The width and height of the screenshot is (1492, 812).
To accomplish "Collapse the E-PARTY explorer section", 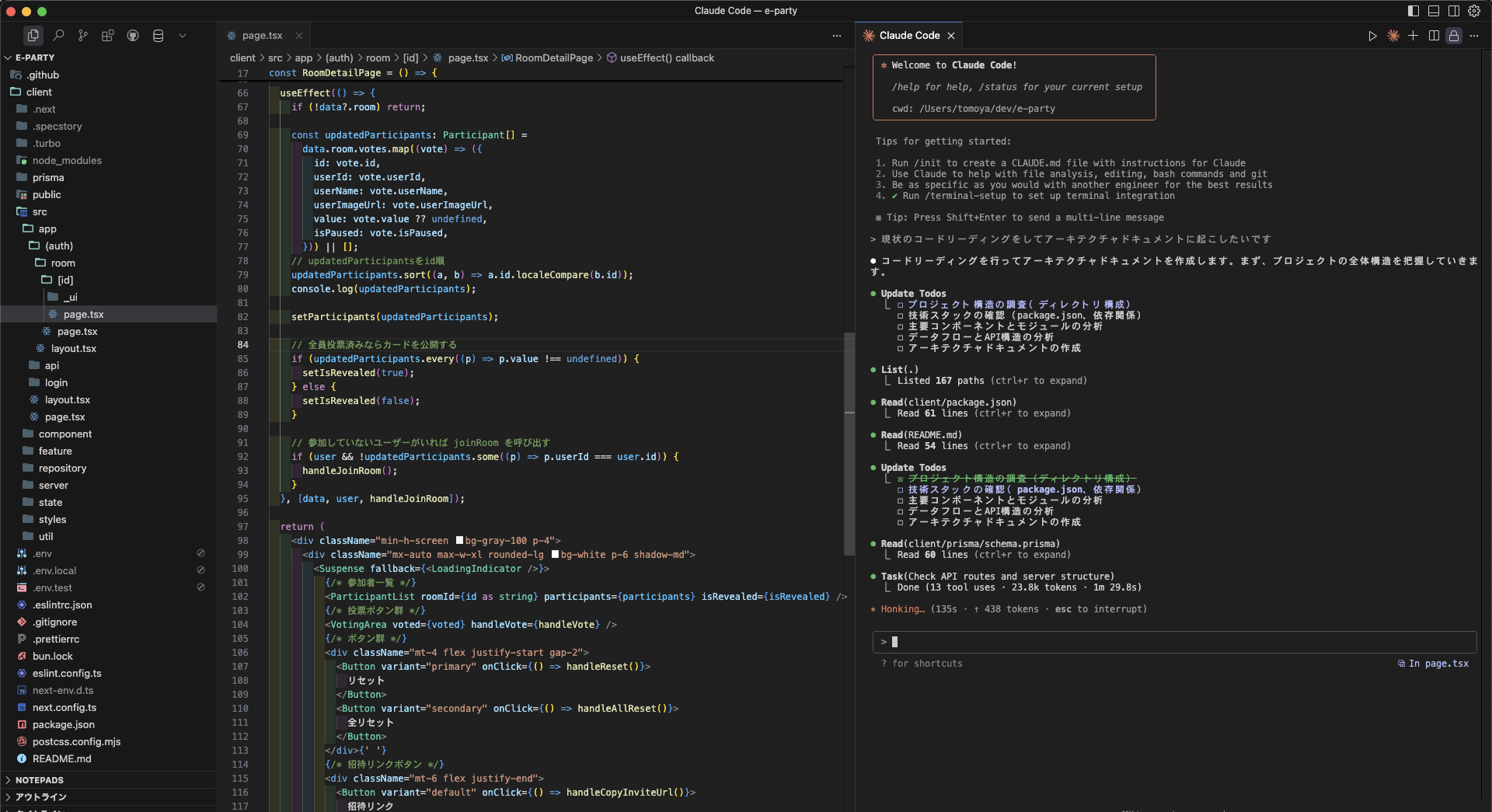I will (35, 58).
